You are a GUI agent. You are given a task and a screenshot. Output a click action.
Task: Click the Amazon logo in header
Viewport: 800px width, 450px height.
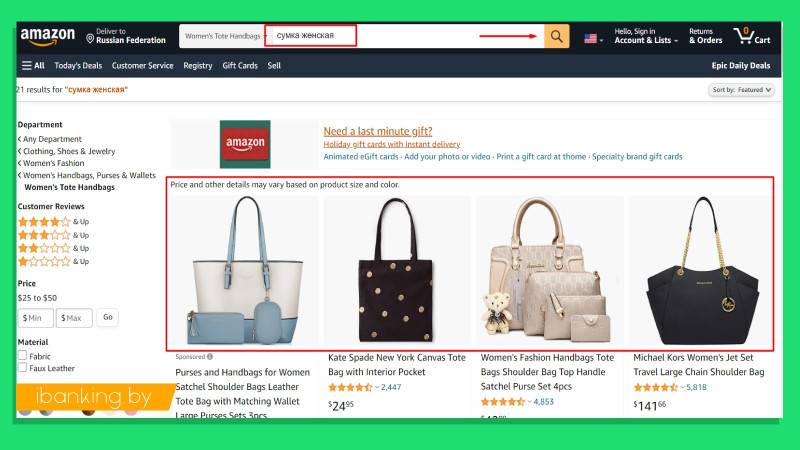47,36
